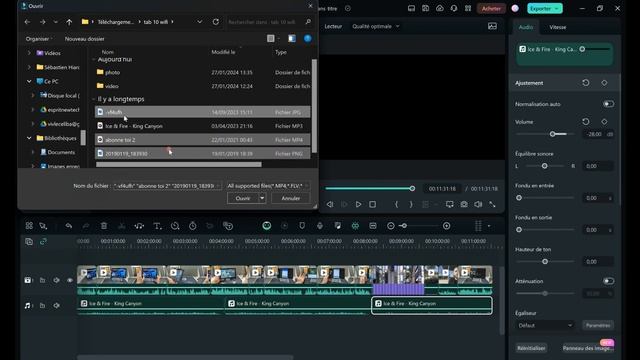Click the Annuler button
This screenshot has width=640, height=360.
[291, 198]
